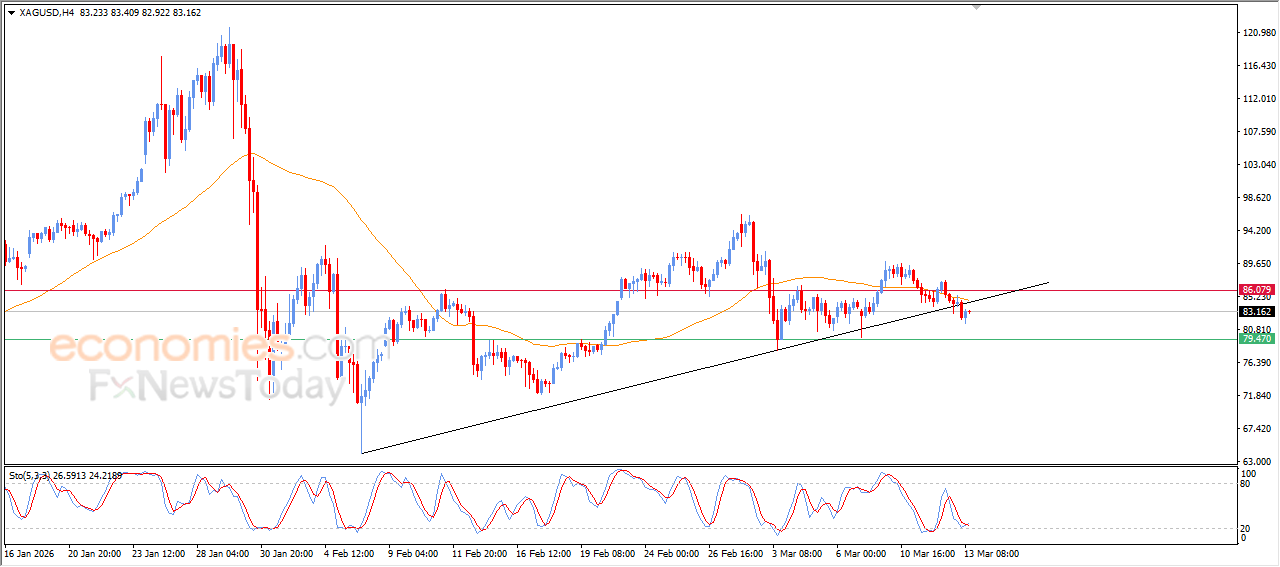Click the 6 Mar 00:00 time label
The image size is (1280, 567).
point(862,552)
